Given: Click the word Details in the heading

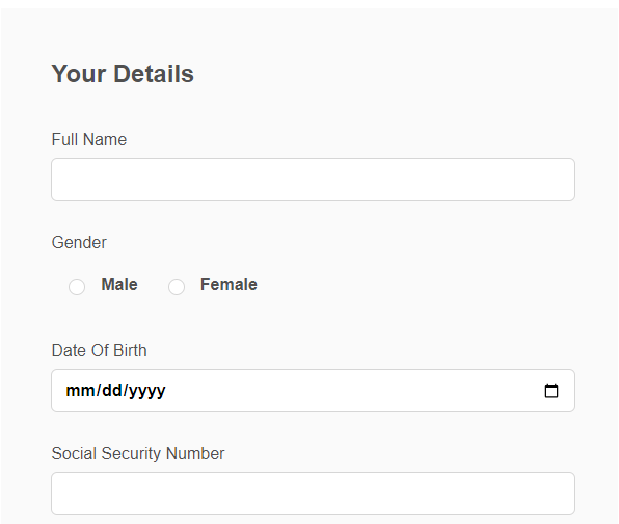Looking at the screenshot, I should (x=154, y=74).
